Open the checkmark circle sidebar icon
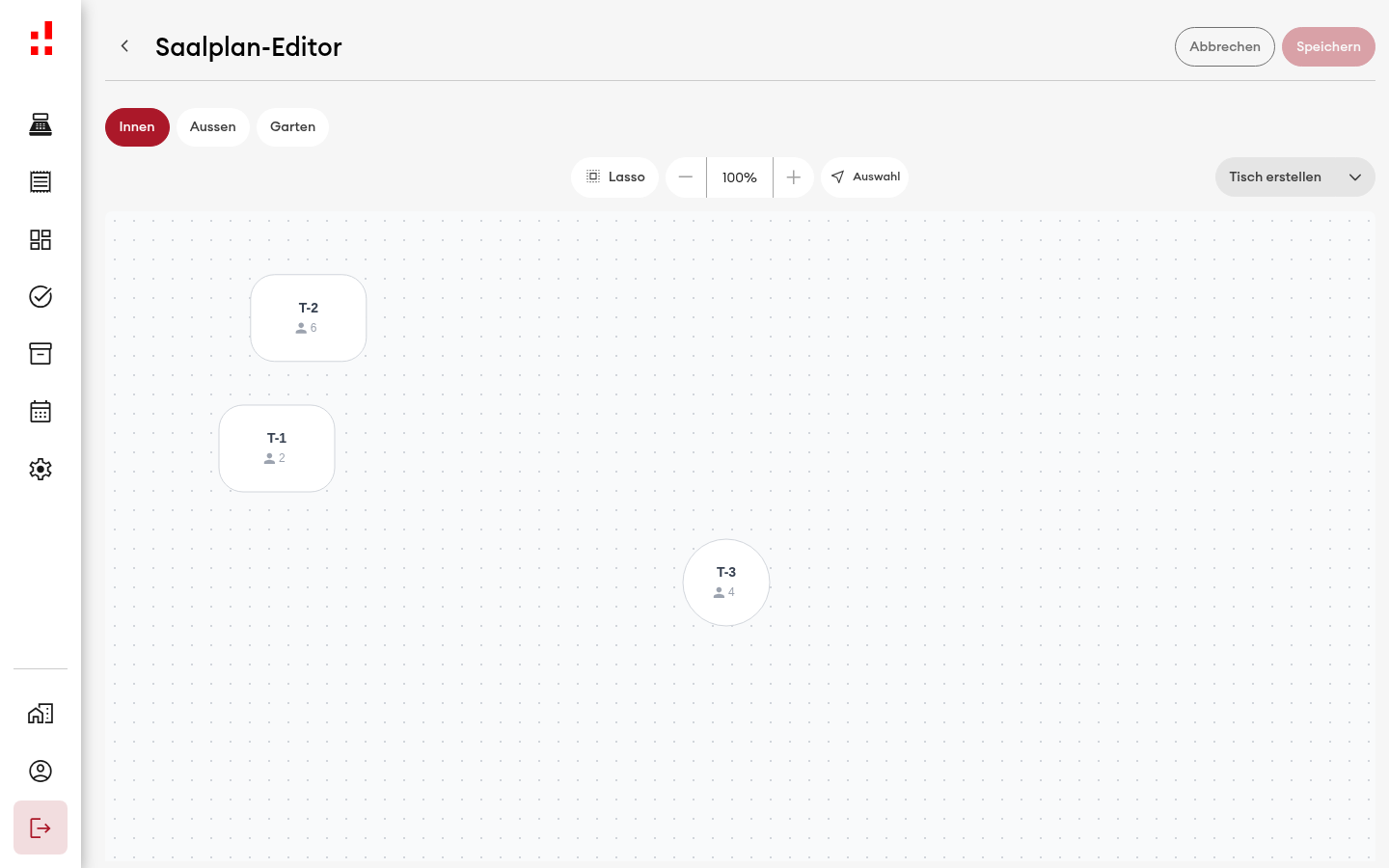The height and width of the screenshot is (868, 1389). (41, 297)
